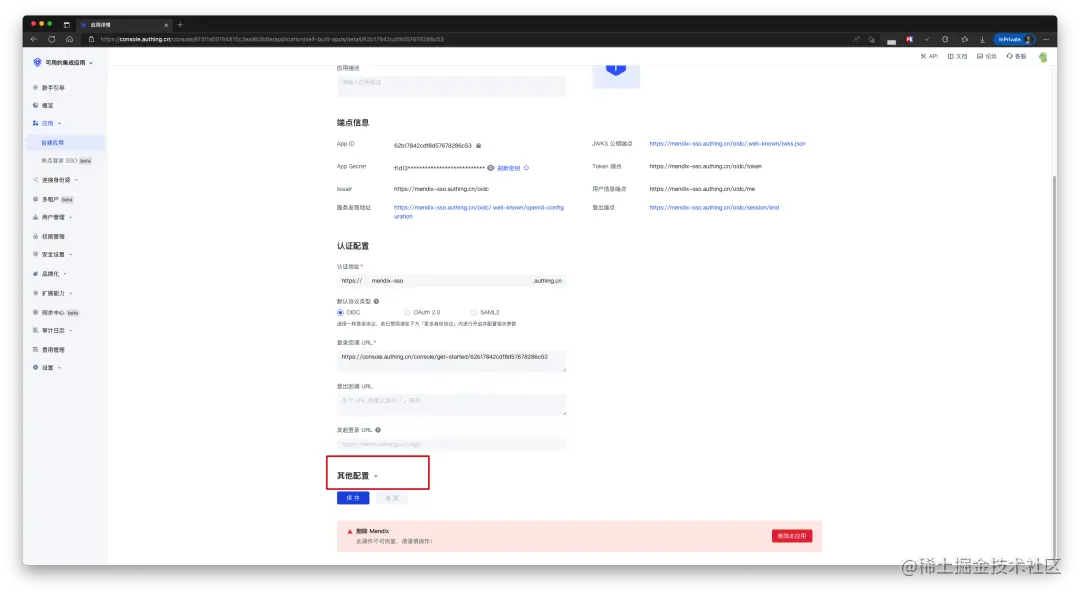The width and height of the screenshot is (1080, 595).
Task: Click the Issuer URL text
Action: pos(441,189)
